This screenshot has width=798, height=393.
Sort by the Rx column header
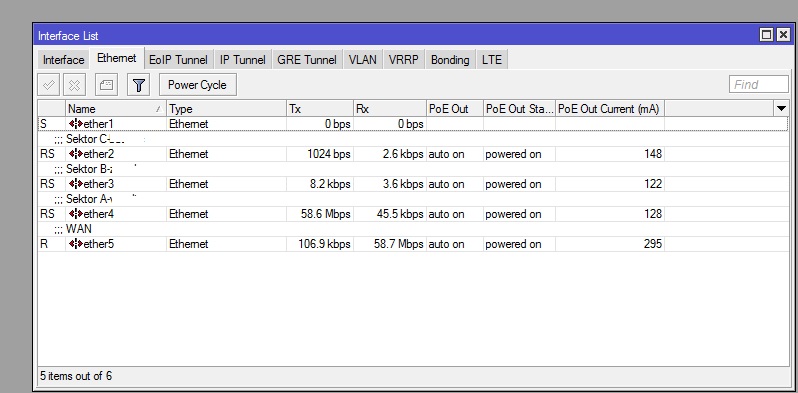390,108
